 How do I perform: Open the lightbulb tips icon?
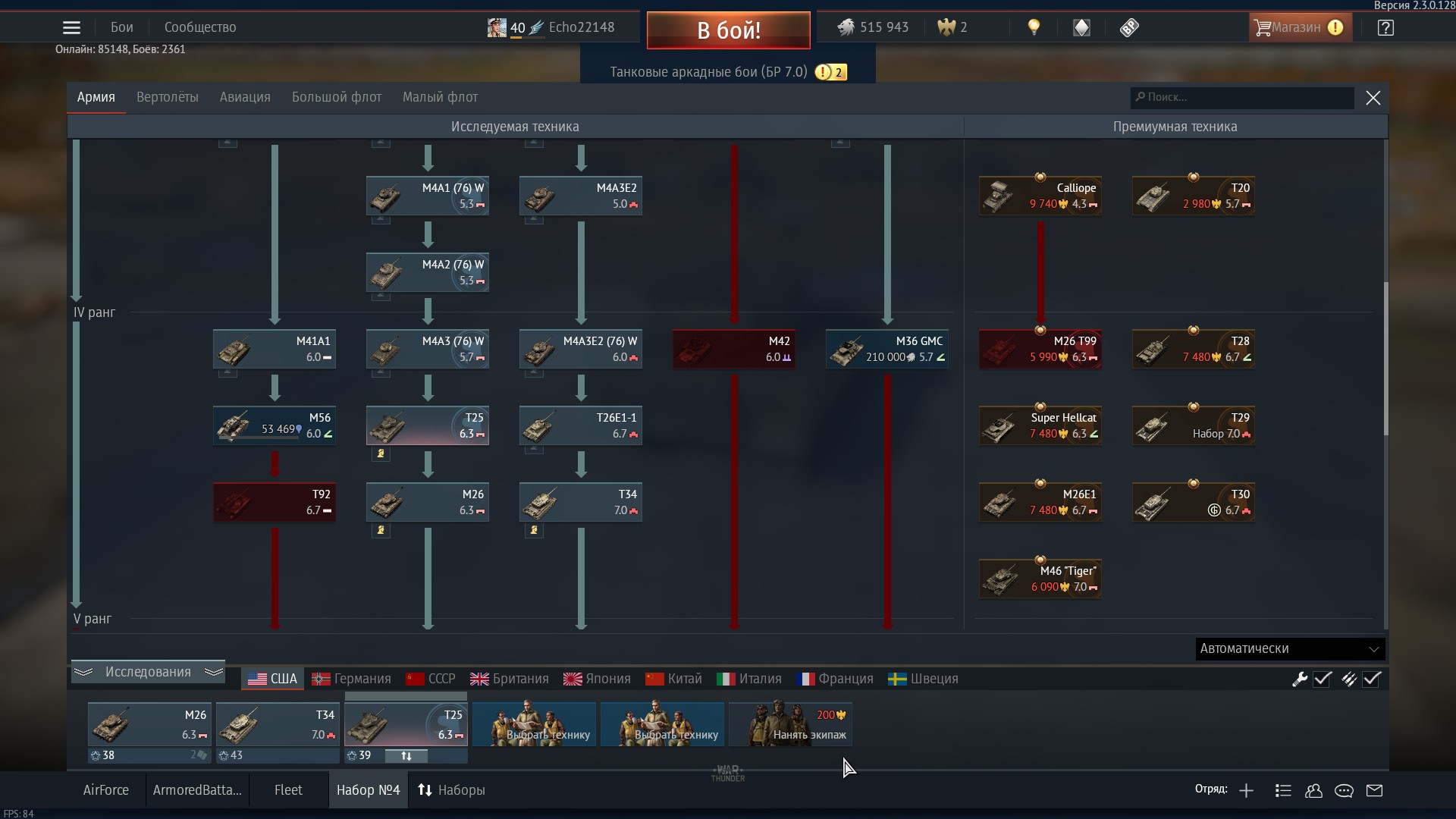pos(1034,27)
